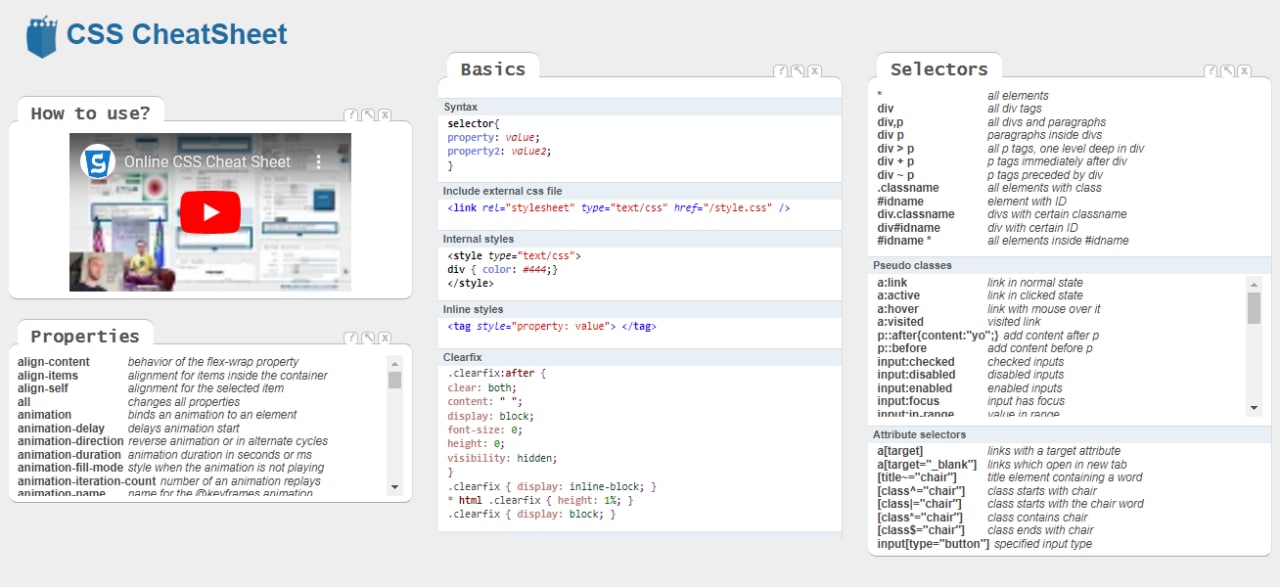
Task: Click the link rel stylesheet code line
Action: click(619, 208)
